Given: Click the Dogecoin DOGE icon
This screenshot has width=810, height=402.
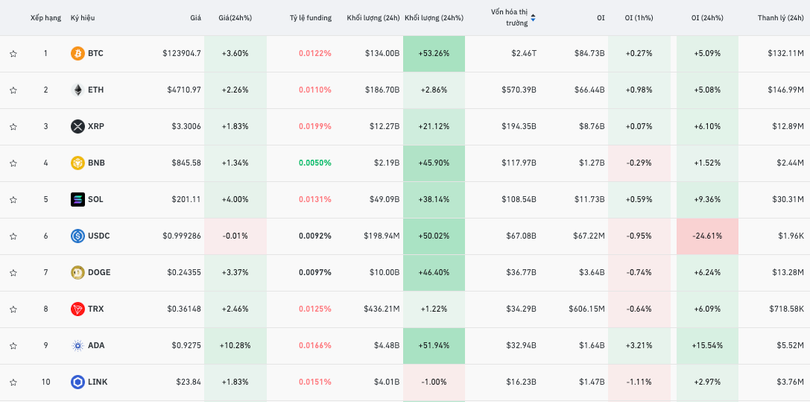Looking at the screenshot, I should click(77, 272).
